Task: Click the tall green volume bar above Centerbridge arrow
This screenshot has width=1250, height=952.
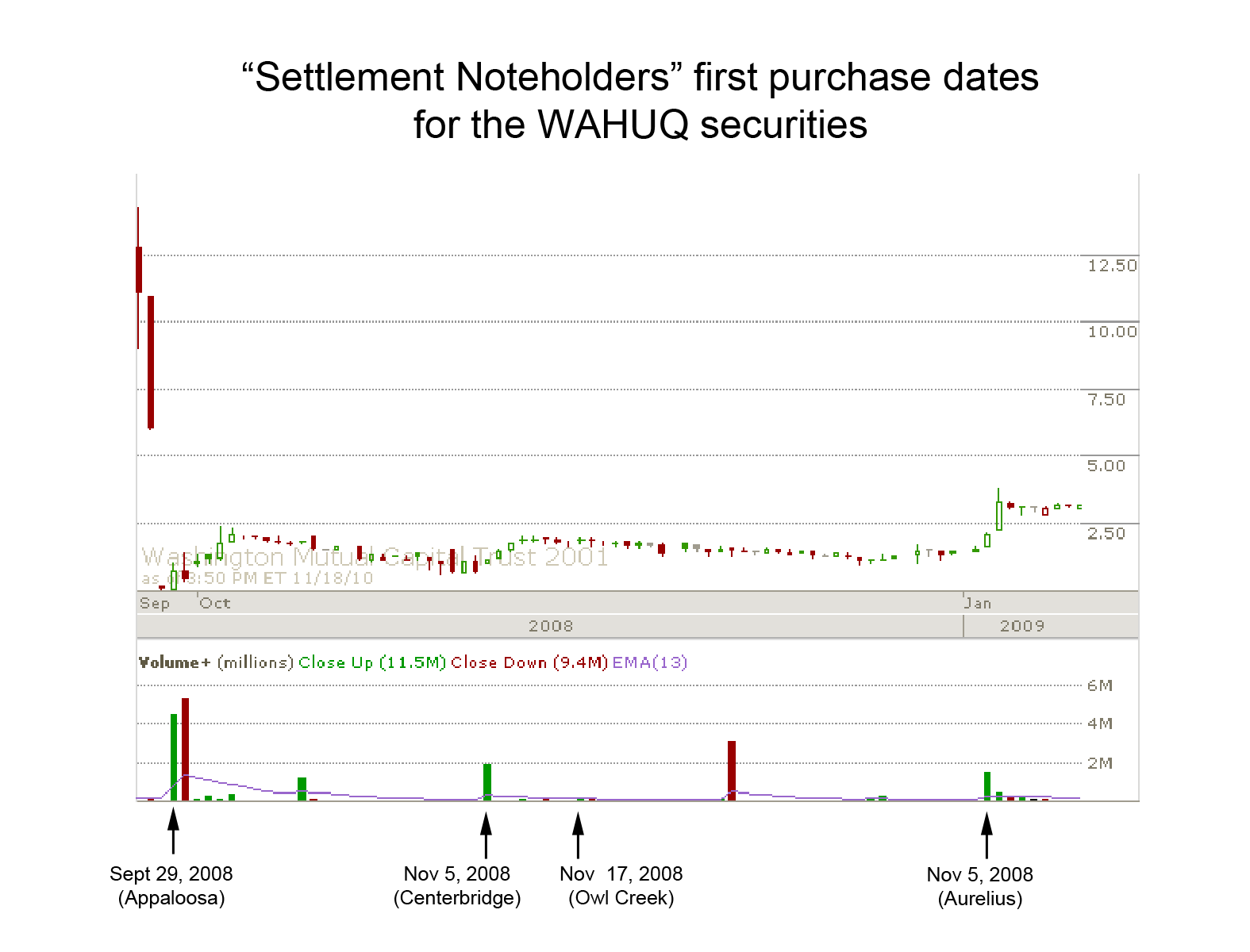Action: (487, 781)
